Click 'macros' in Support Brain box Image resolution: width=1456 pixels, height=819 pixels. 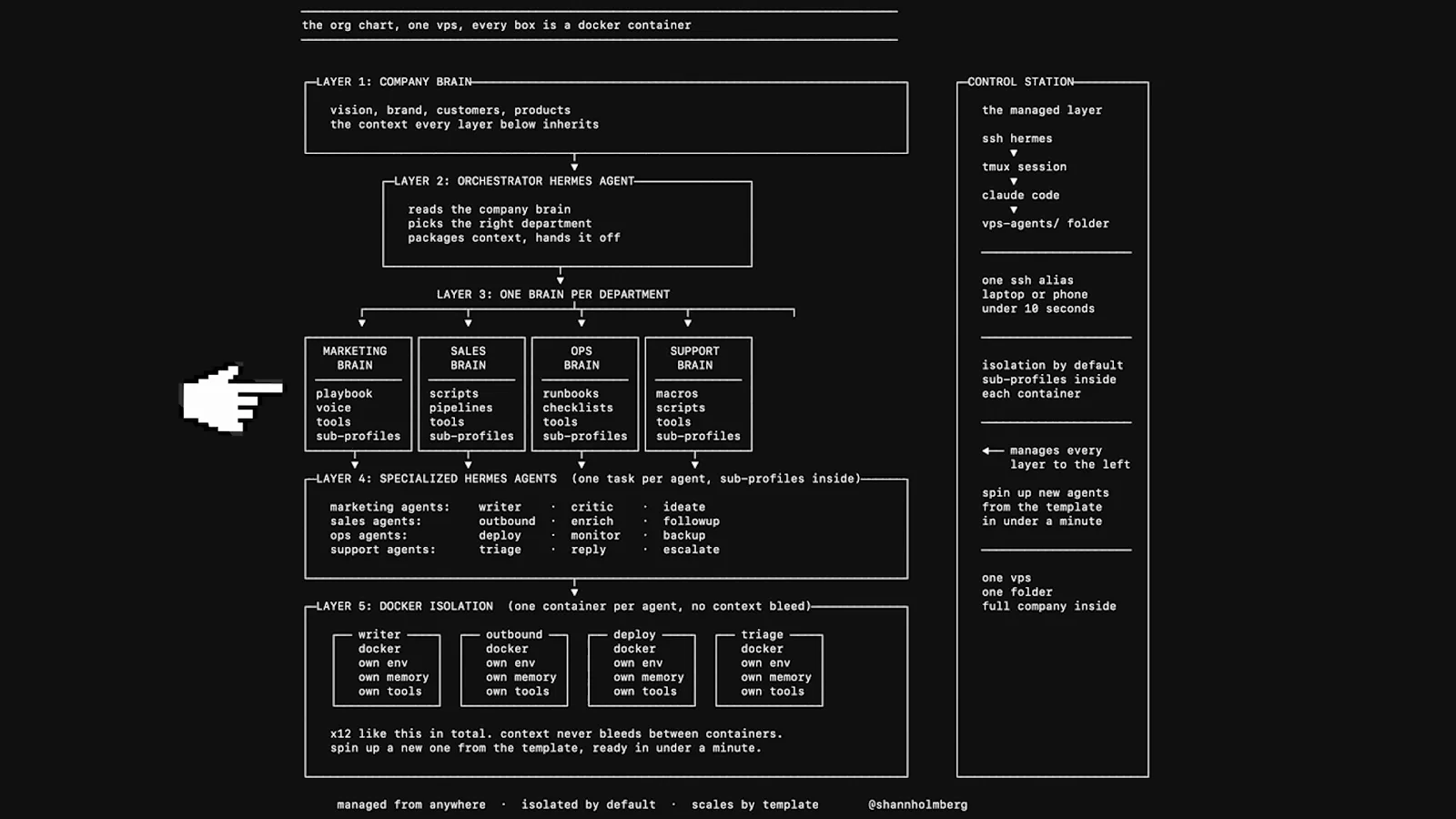click(x=677, y=393)
